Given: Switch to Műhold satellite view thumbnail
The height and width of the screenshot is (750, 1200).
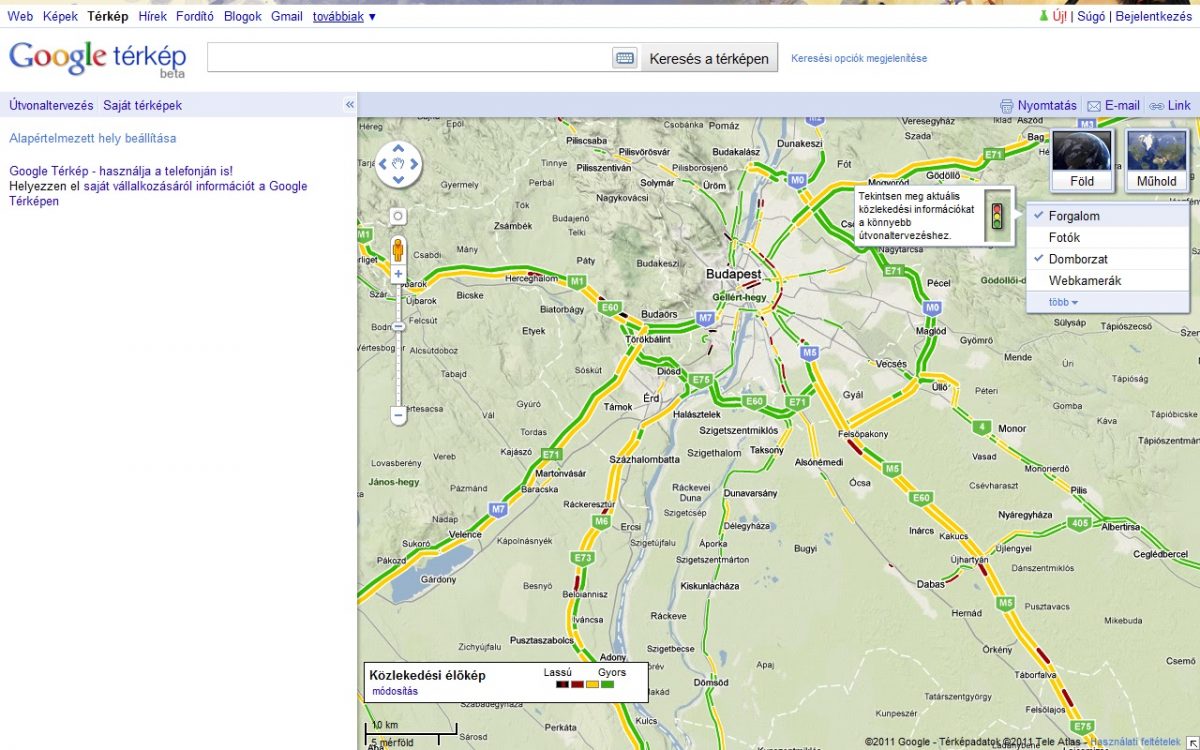Looking at the screenshot, I should tap(1156, 160).
